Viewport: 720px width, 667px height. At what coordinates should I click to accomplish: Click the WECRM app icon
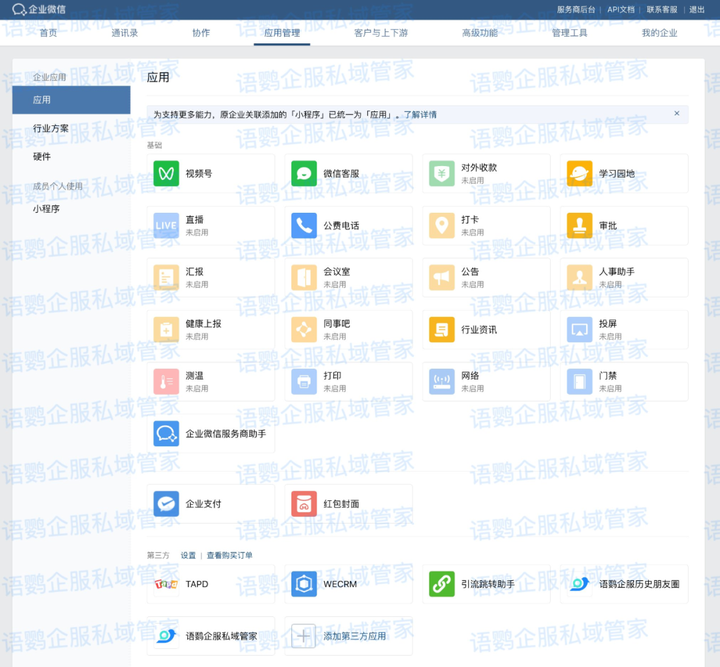(304, 584)
